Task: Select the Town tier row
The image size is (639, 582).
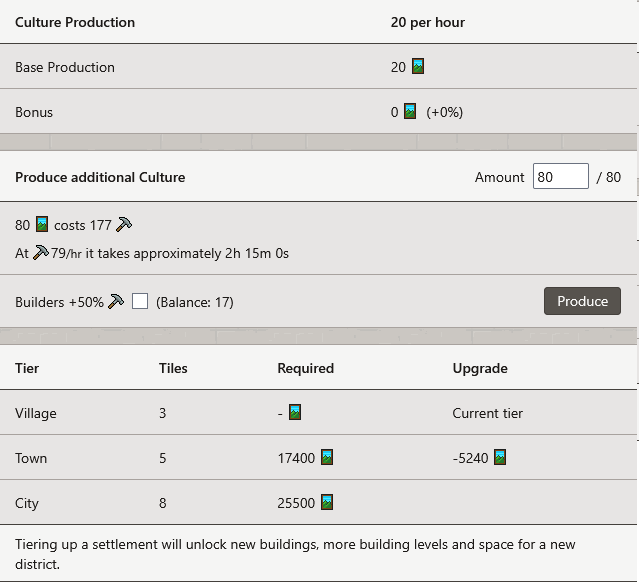Action: tap(31, 458)
